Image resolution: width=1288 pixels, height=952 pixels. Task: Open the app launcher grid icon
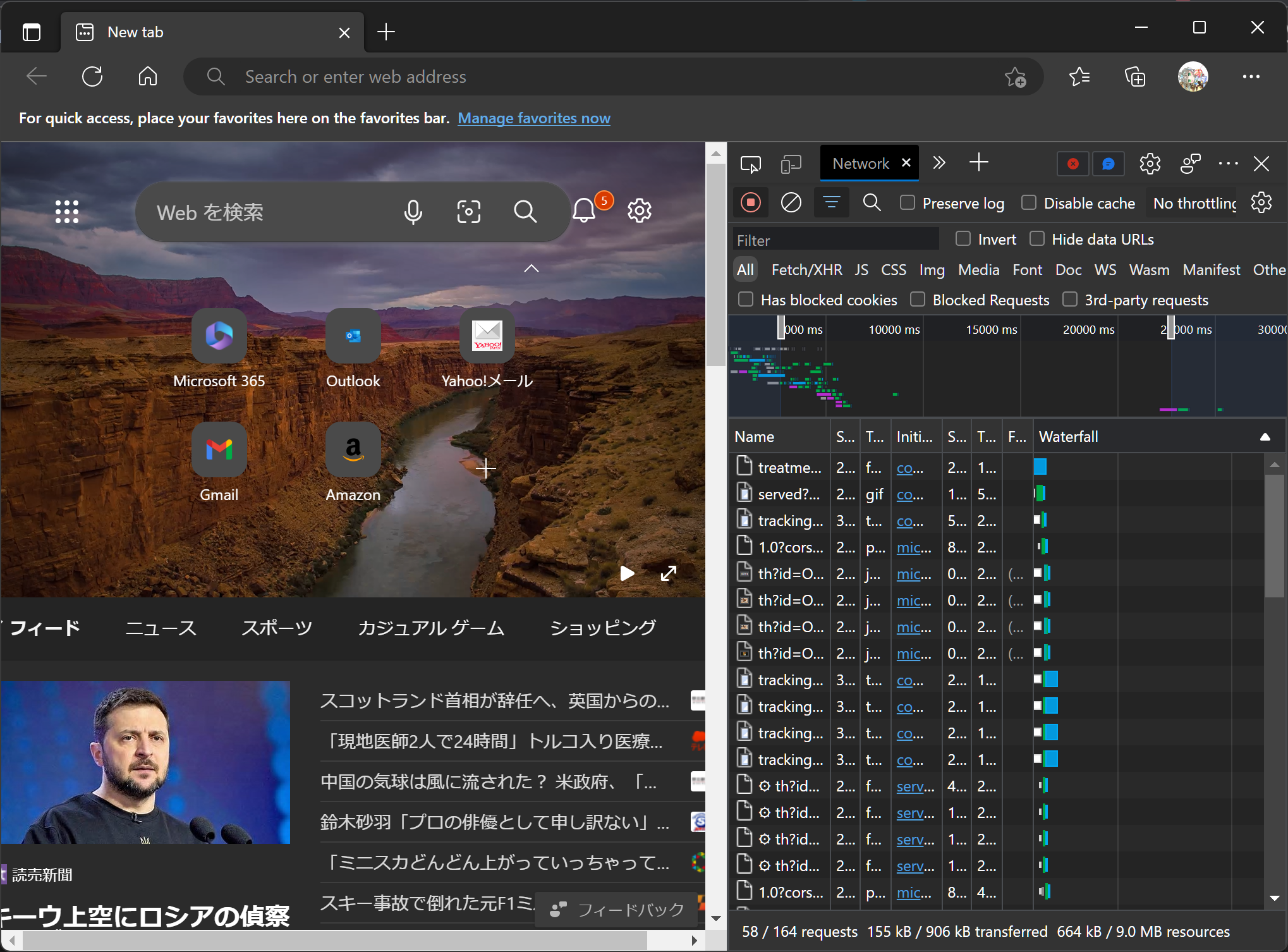(x=67, y=212)
